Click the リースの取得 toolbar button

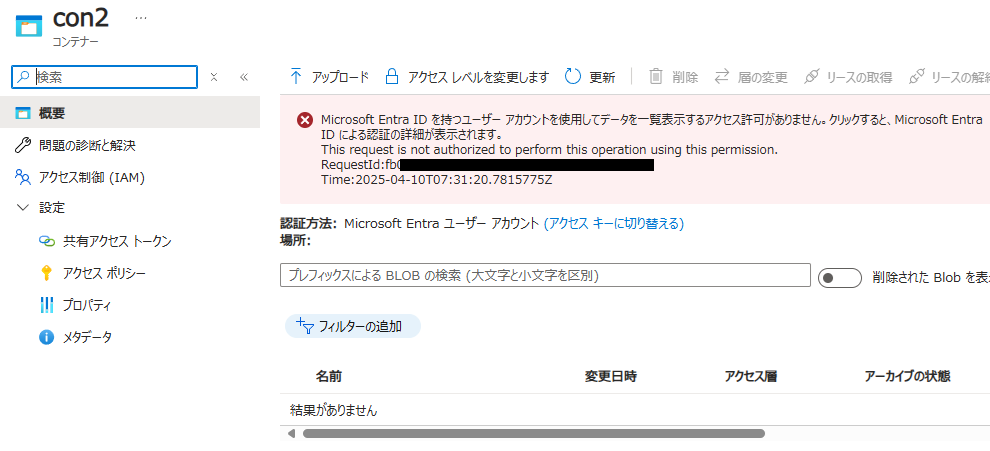click(x=849, y=77)
